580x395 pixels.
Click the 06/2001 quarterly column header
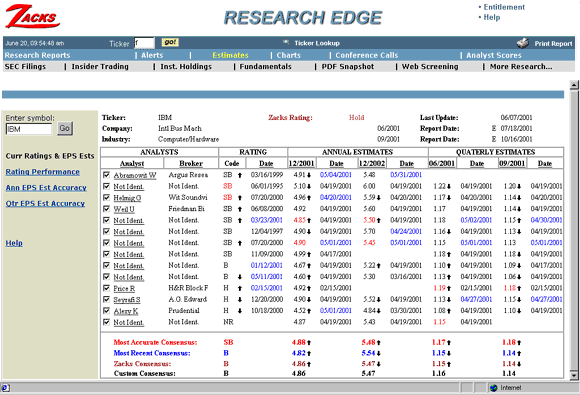pyautogui.click(x=442, y=163)
